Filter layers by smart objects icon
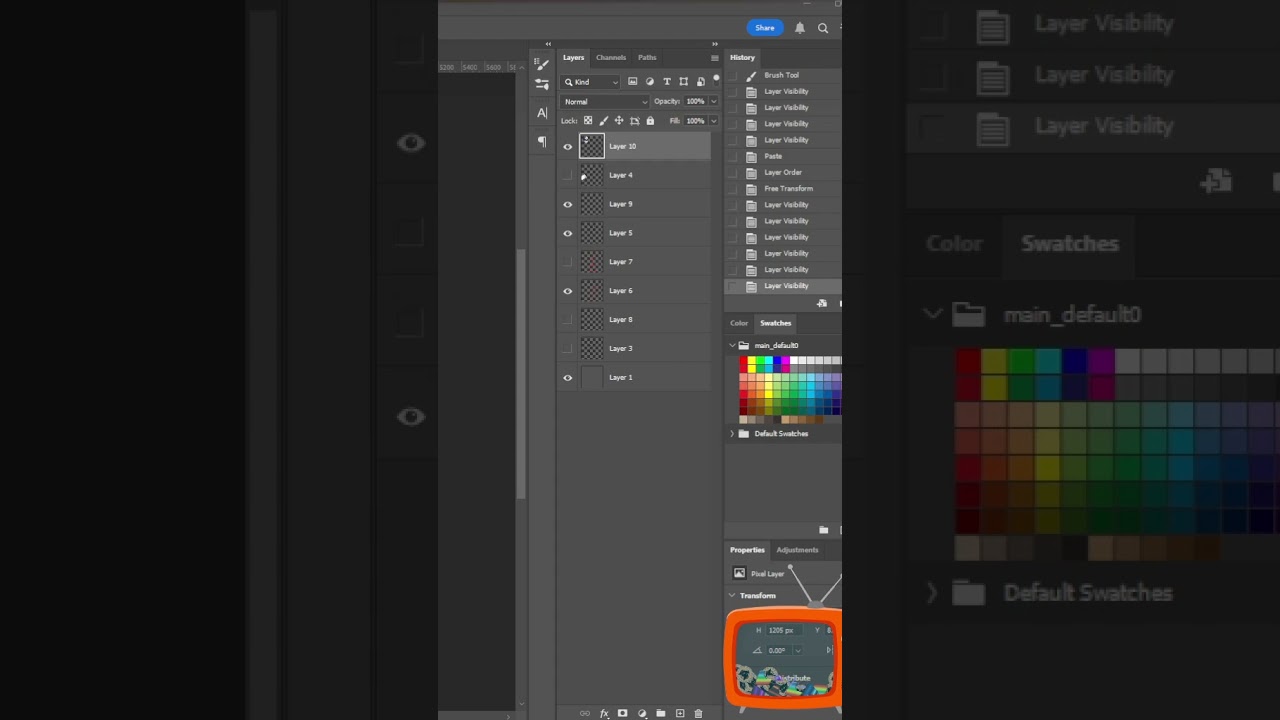 [x=700, y=82]
